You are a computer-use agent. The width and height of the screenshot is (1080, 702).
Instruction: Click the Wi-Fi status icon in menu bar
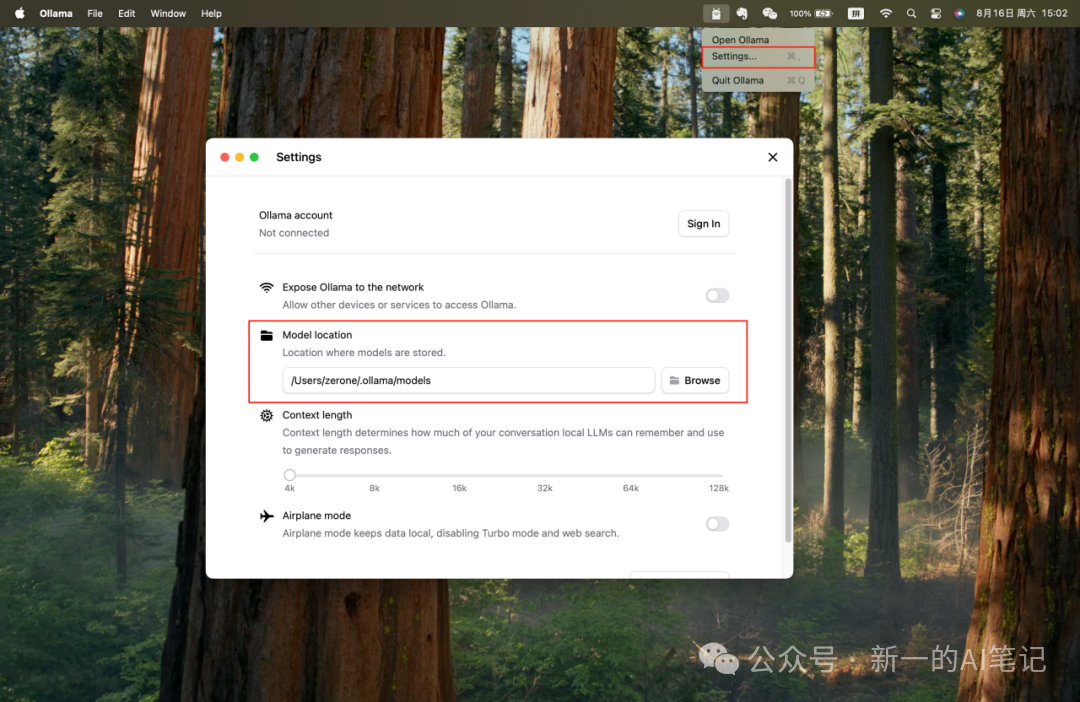tap(886, 13)
